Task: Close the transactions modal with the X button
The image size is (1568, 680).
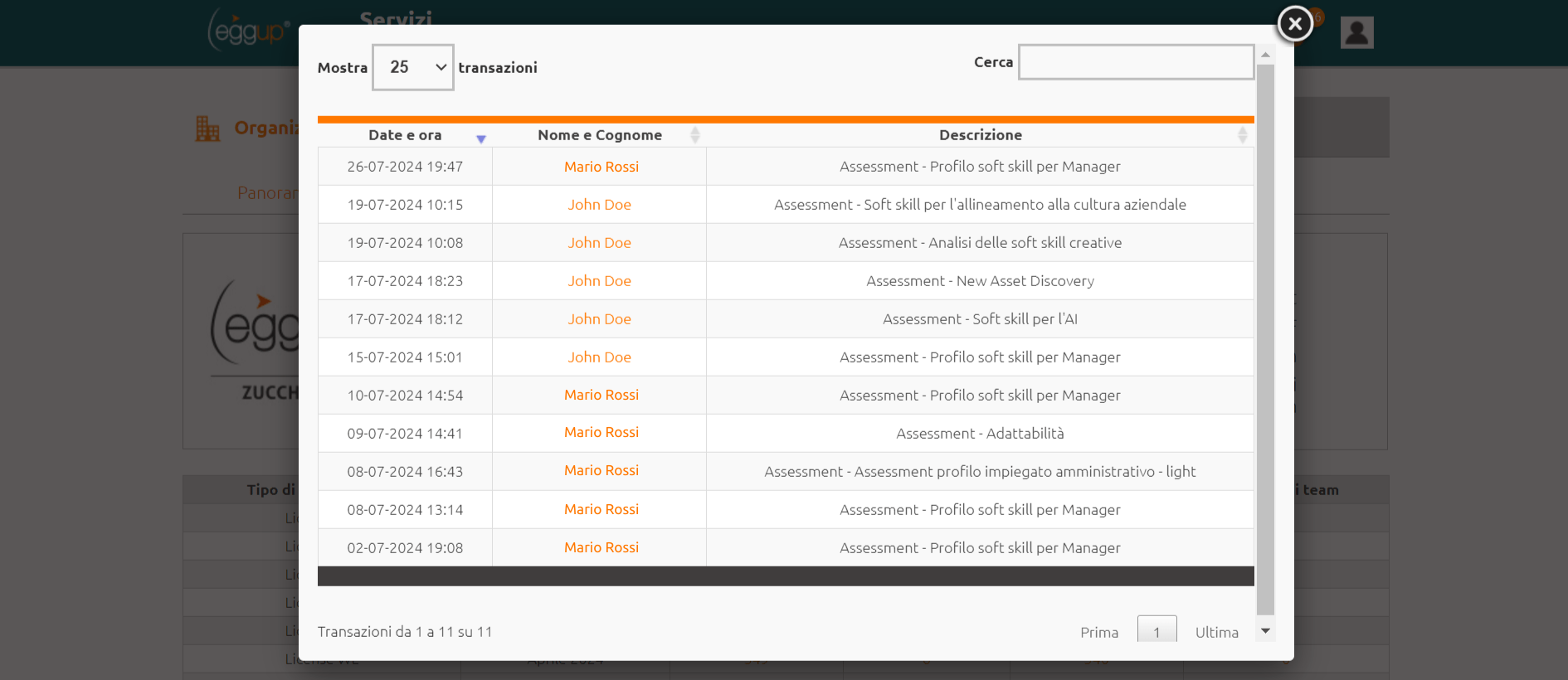Action: tap(1294, 23)
